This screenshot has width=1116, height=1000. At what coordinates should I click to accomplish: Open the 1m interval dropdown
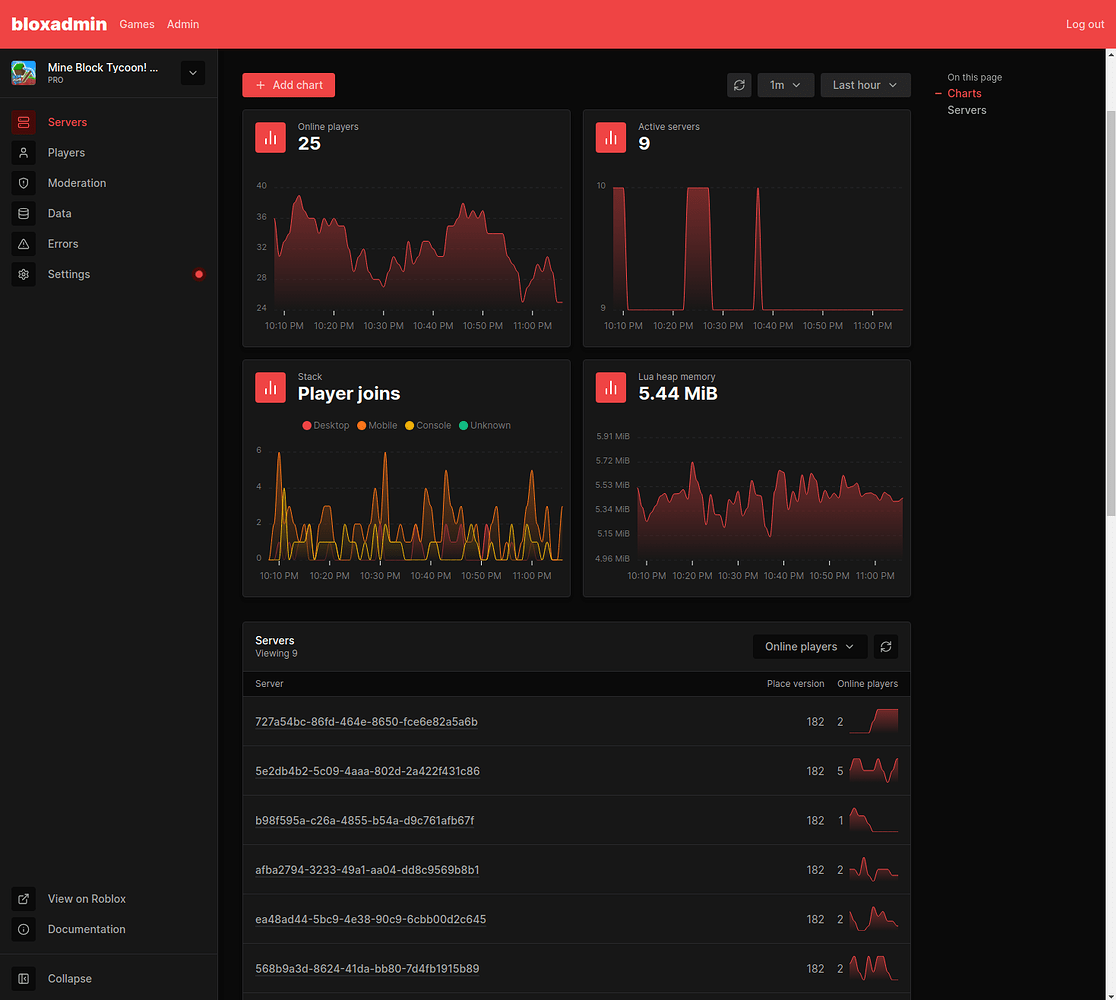[785, 85]
